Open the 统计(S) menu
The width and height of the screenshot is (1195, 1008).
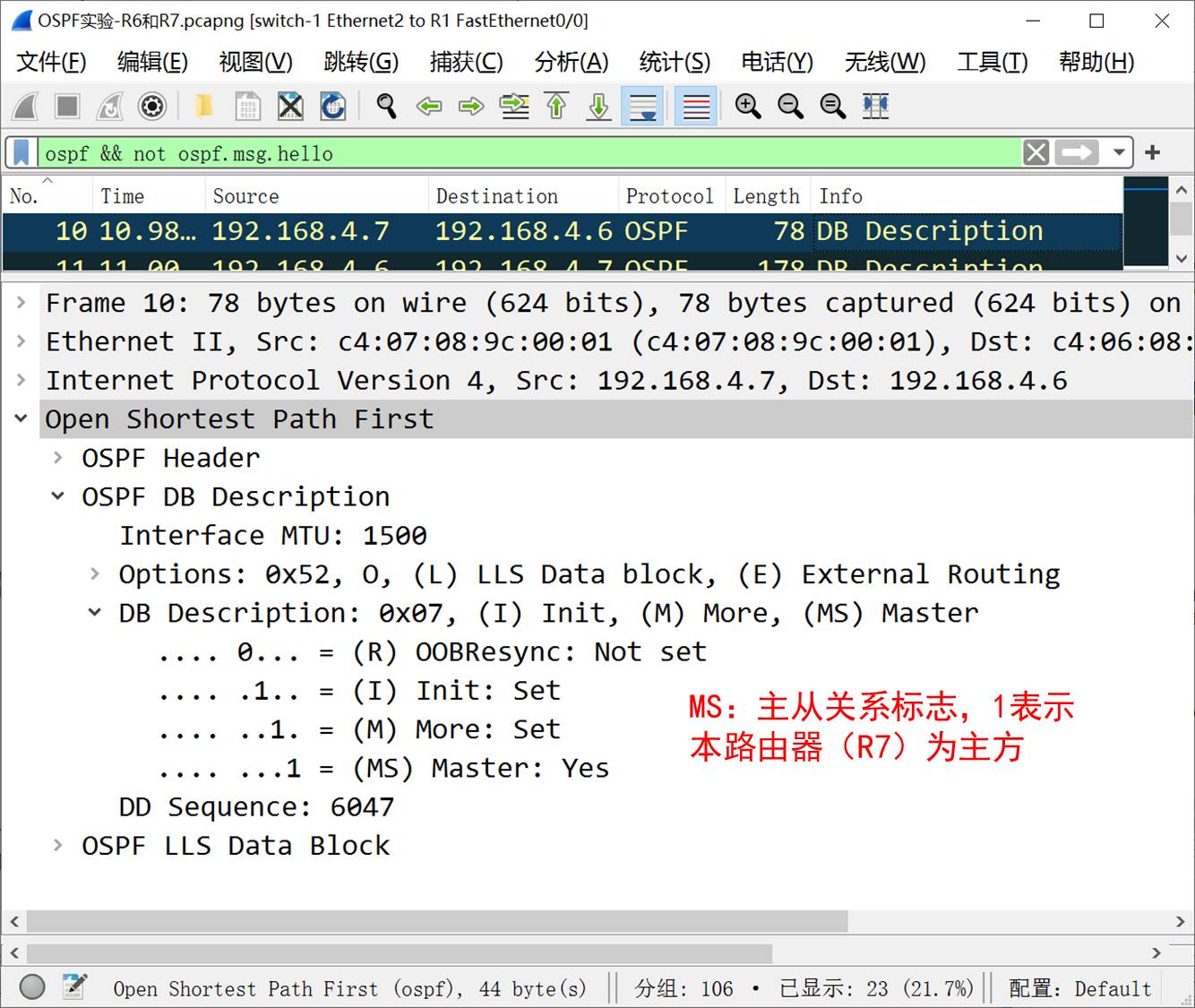pyautogui.click(x=674, y=62)
